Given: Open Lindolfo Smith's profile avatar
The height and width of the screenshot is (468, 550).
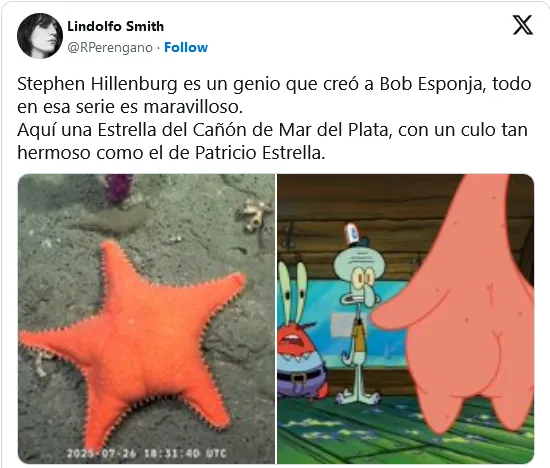Looking at the screenshot, I should pos(40,36).
